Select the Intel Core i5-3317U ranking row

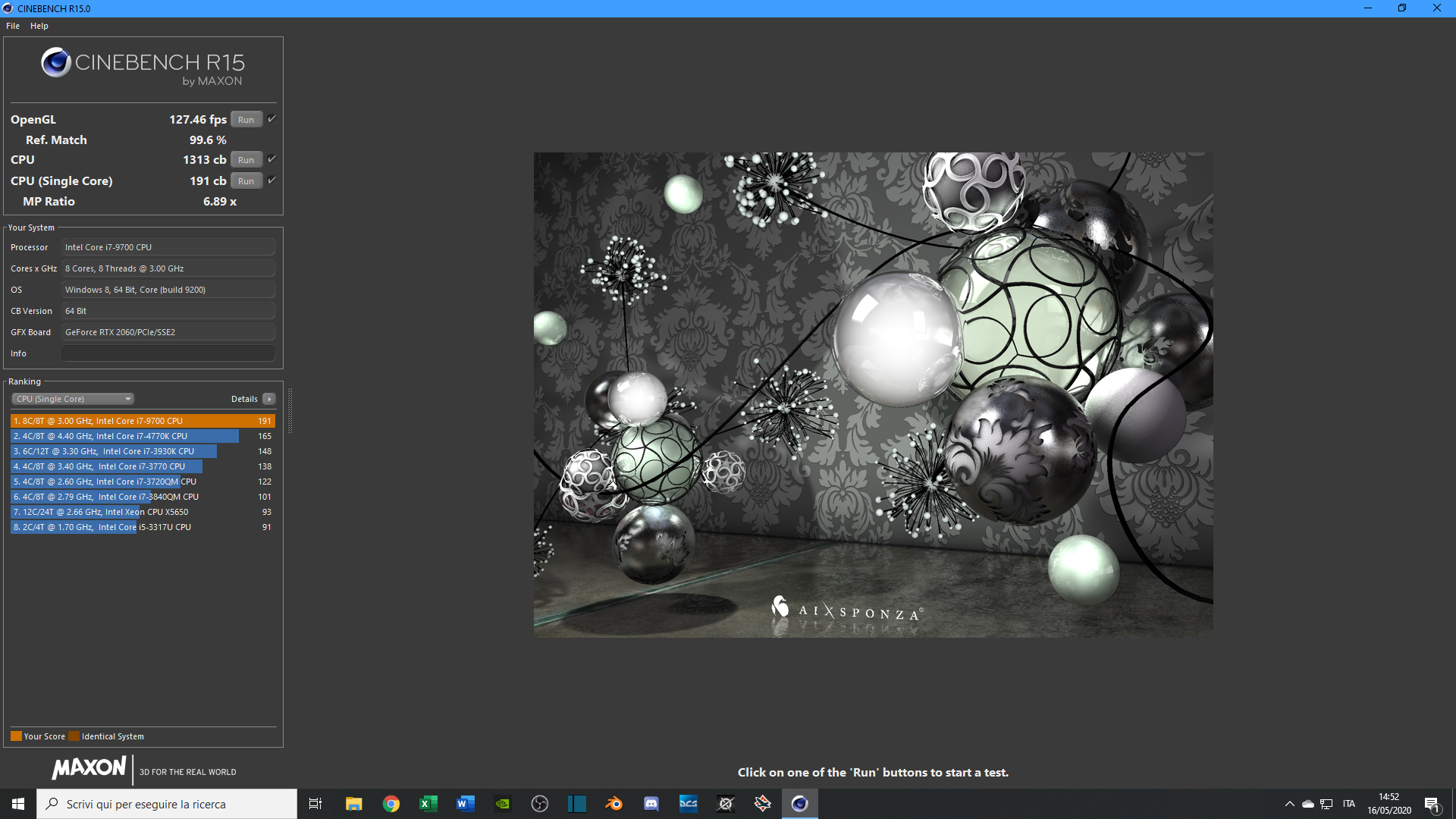point(143,527)
